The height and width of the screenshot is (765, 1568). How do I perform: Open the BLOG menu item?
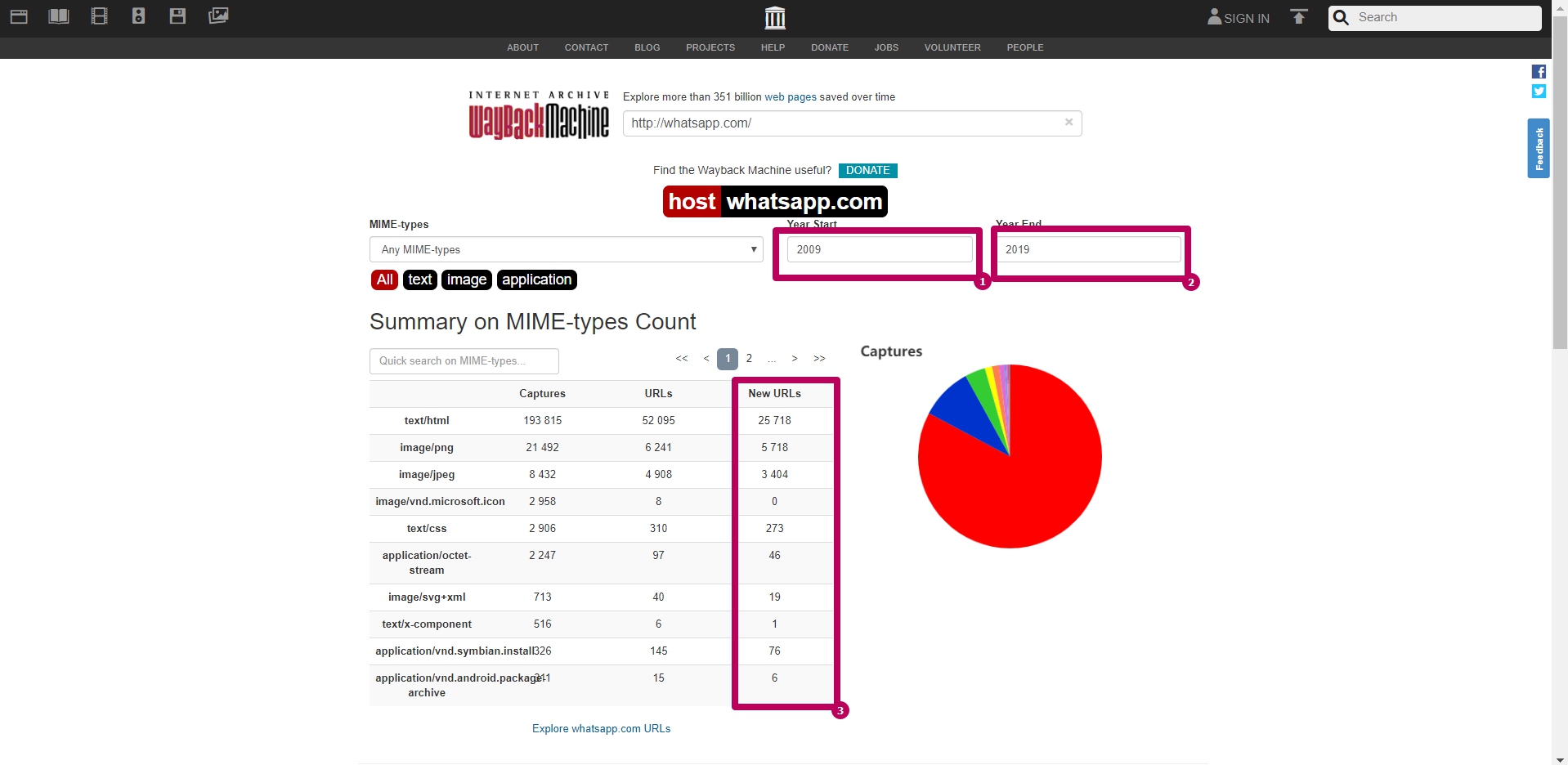[647, 47]
